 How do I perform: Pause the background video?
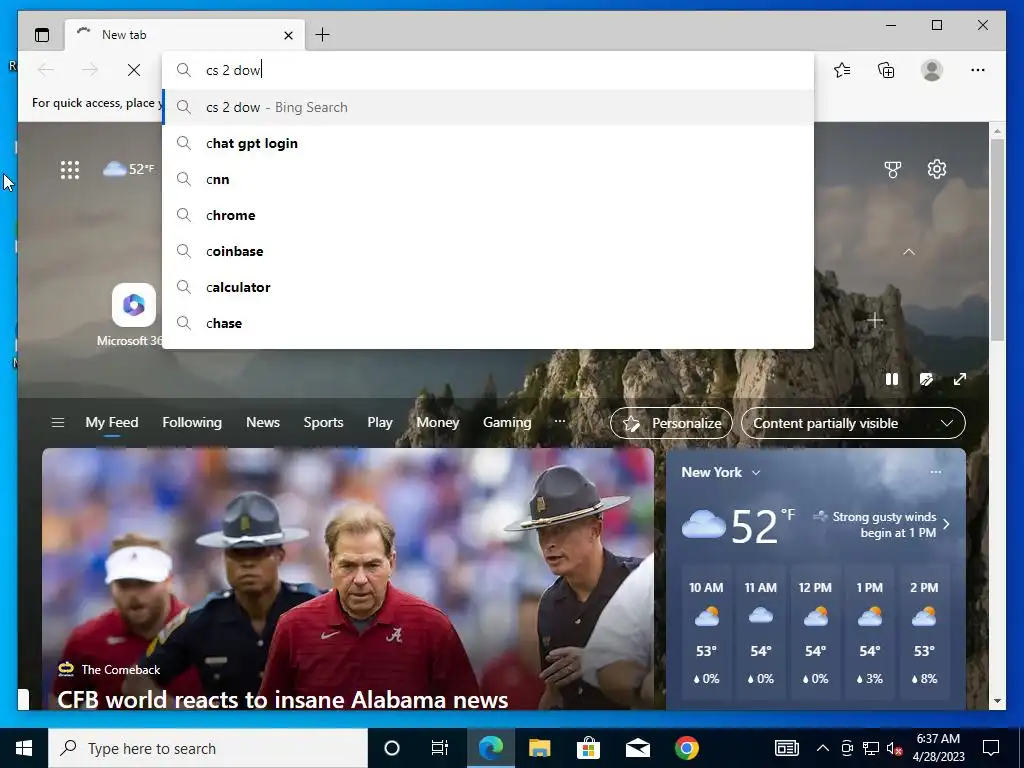click(892, 379)
